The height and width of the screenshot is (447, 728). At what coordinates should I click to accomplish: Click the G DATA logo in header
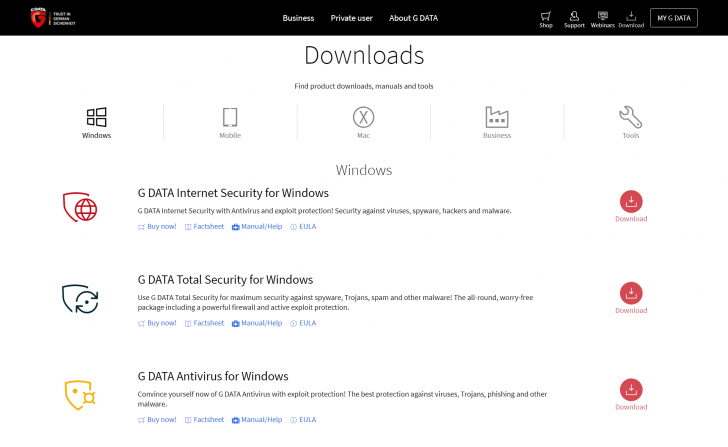click(52, 18)
